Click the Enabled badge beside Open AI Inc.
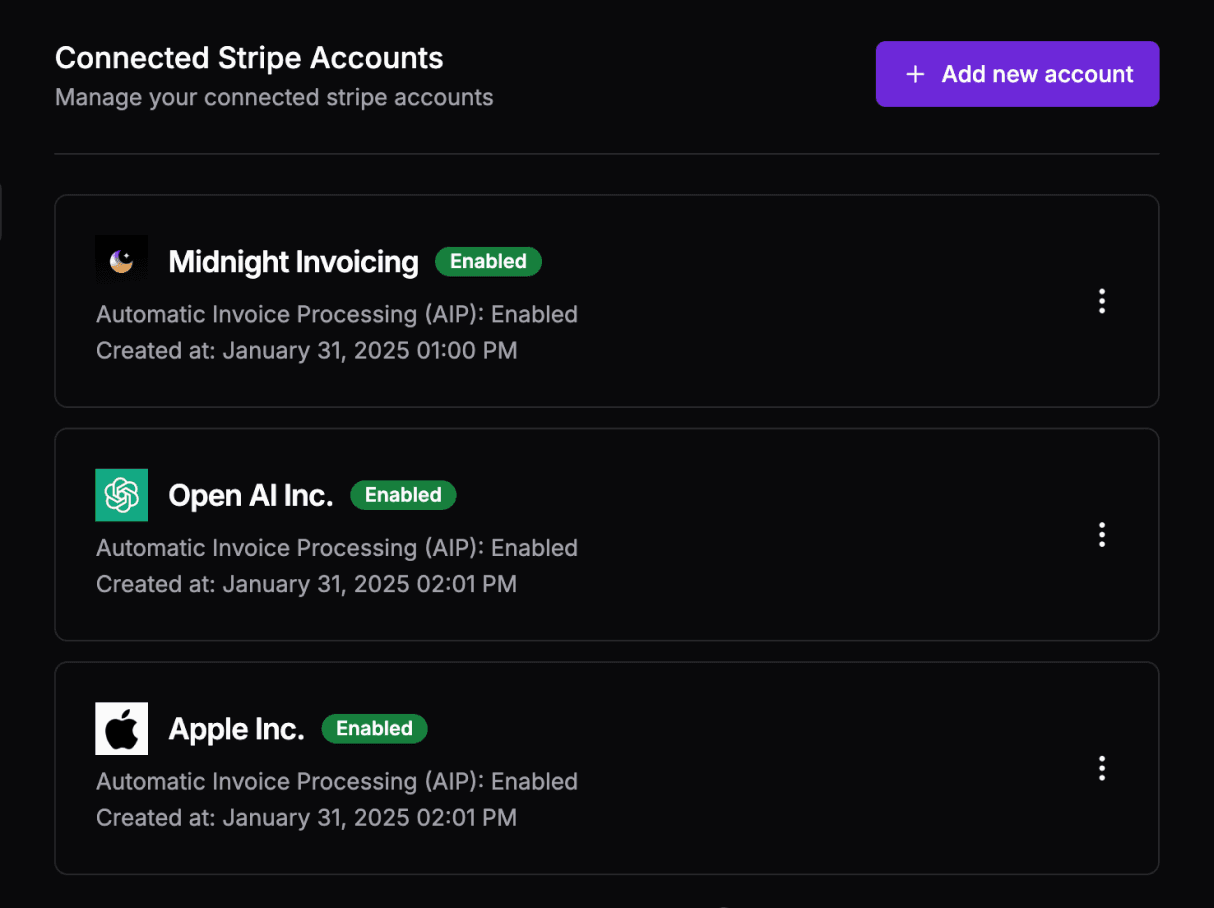Image resolution: width=1214 pixels, height=908 pixels. [403, 495]
